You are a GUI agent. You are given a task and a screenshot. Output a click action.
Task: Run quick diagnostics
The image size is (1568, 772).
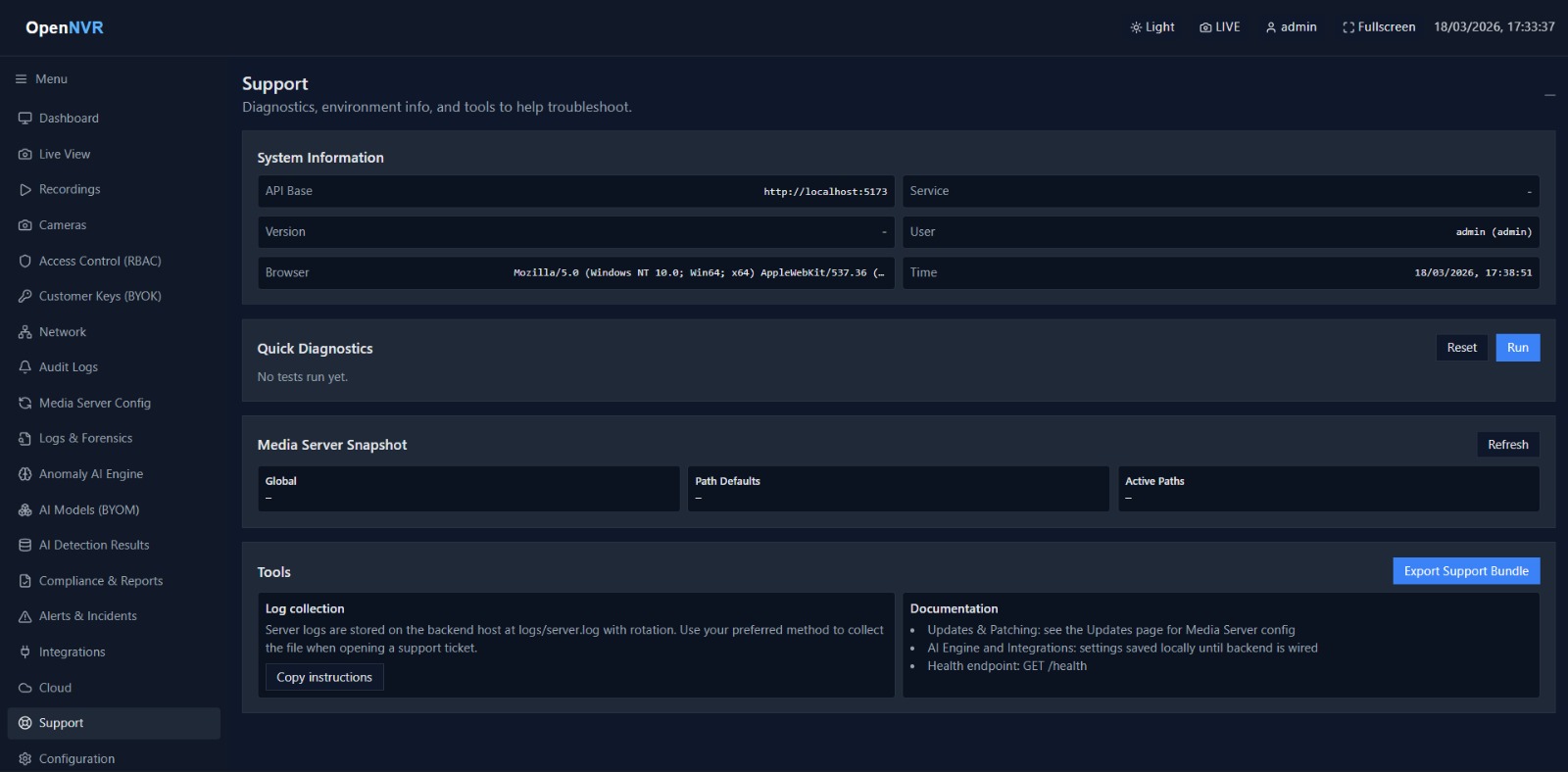(x=1517, y=348)
